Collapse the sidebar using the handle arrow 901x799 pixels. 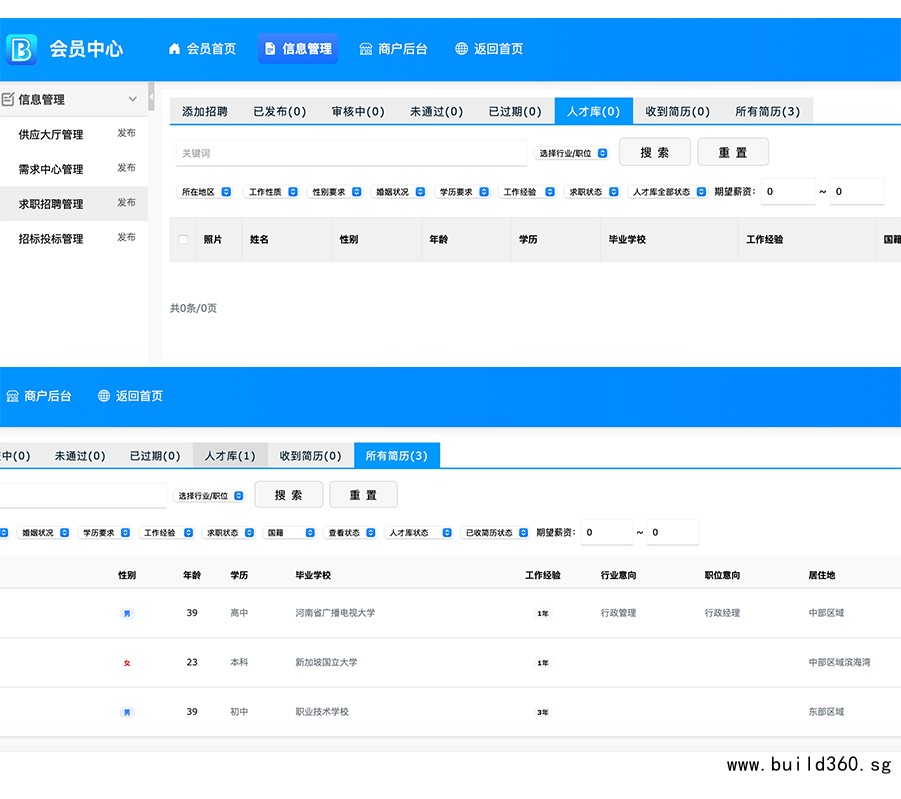click(x=151, y=96)
